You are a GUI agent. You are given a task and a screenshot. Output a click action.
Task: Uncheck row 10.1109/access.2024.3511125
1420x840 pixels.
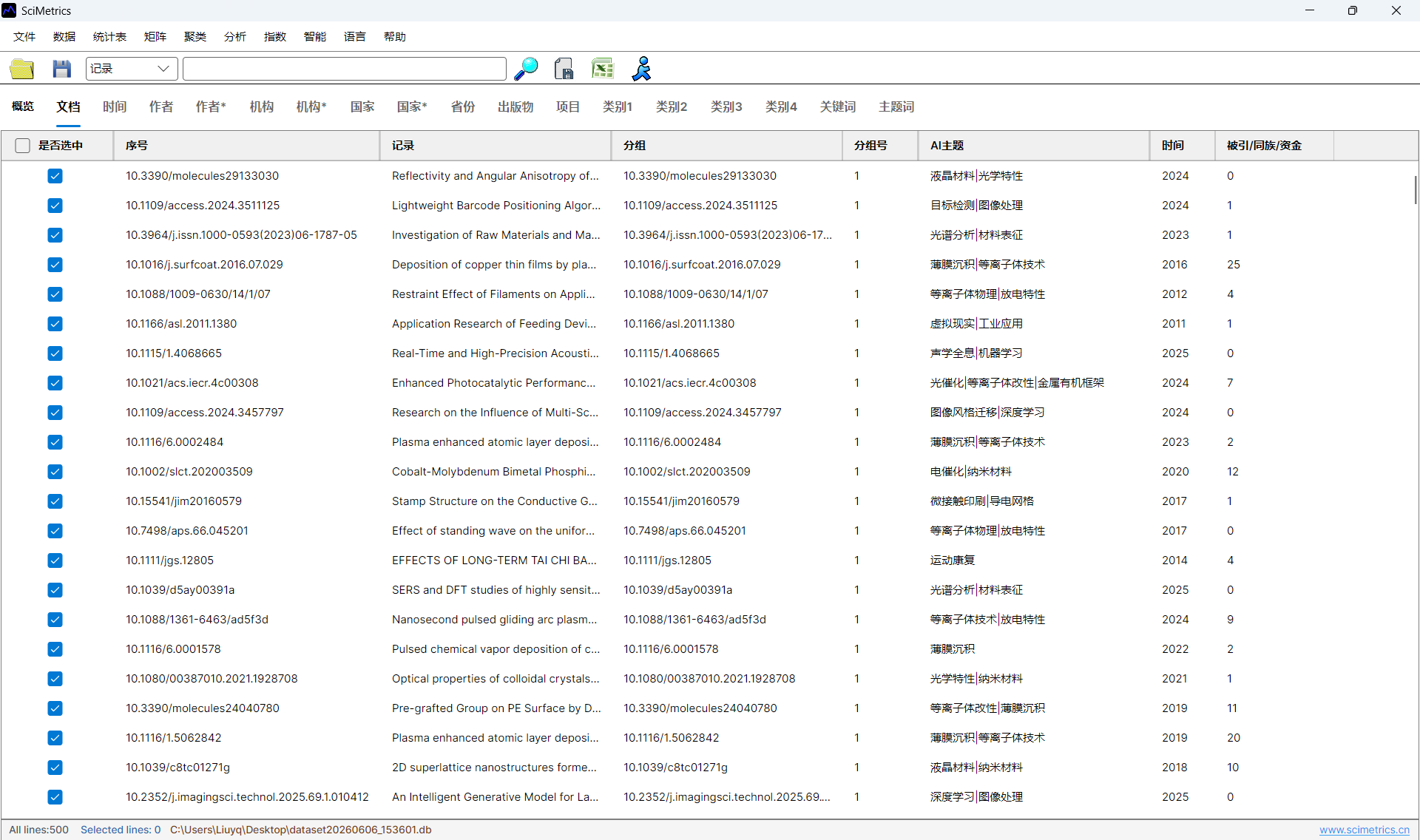pos(55,206)
